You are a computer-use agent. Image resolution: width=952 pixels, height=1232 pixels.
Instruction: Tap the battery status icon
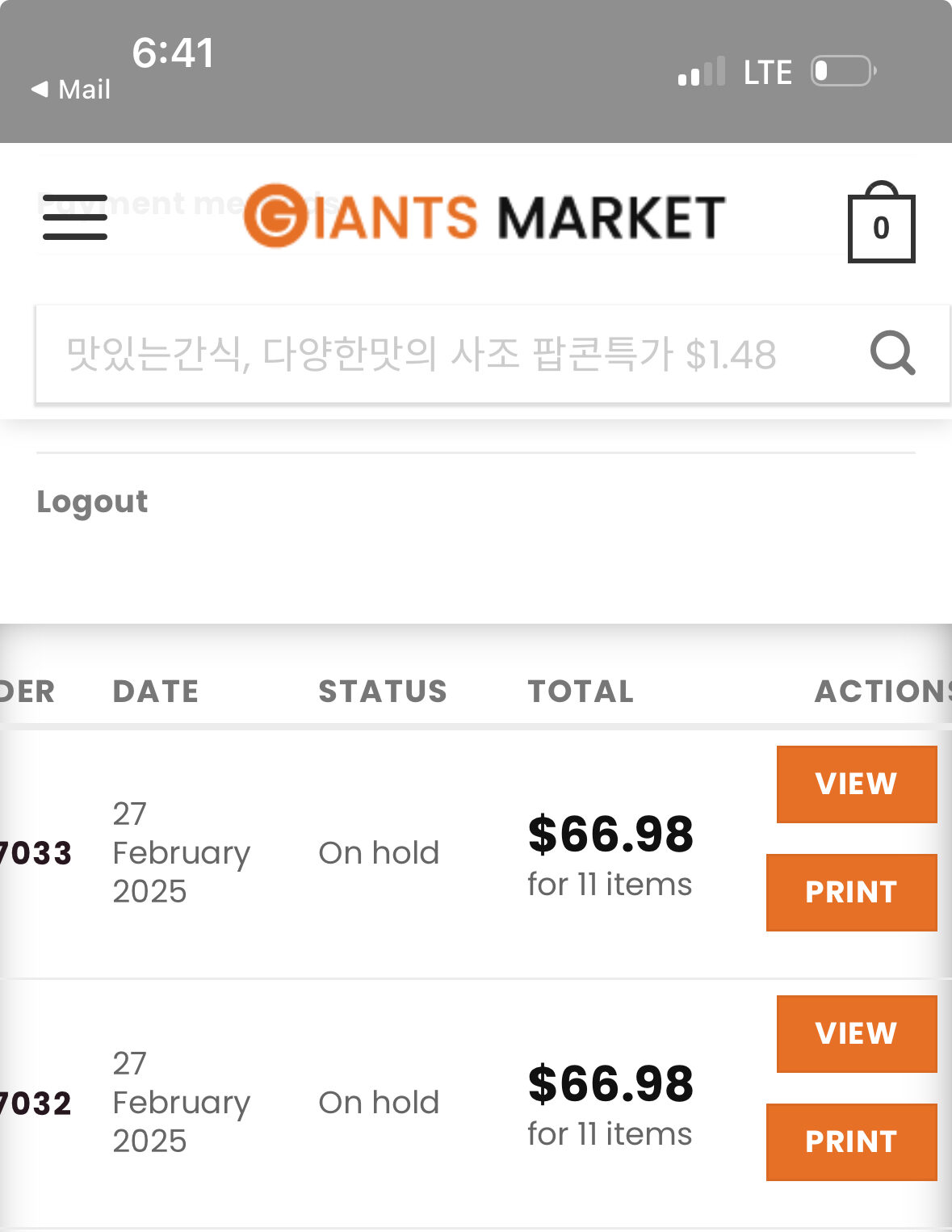click(844, 71)
